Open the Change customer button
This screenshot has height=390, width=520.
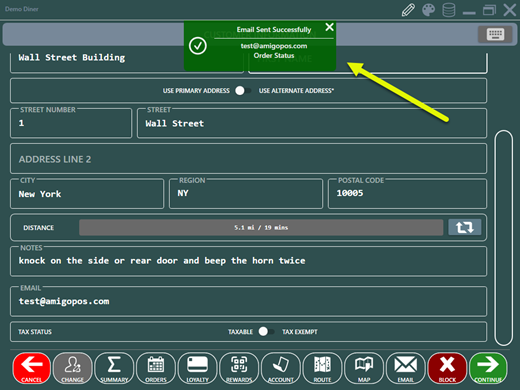tap(73, 368)
